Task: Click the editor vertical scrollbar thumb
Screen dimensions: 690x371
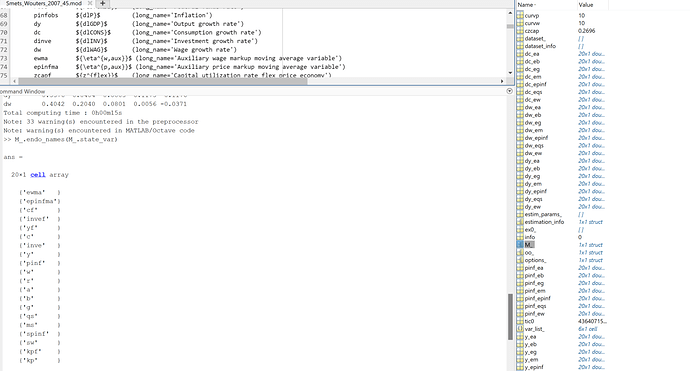Action: 510,26
